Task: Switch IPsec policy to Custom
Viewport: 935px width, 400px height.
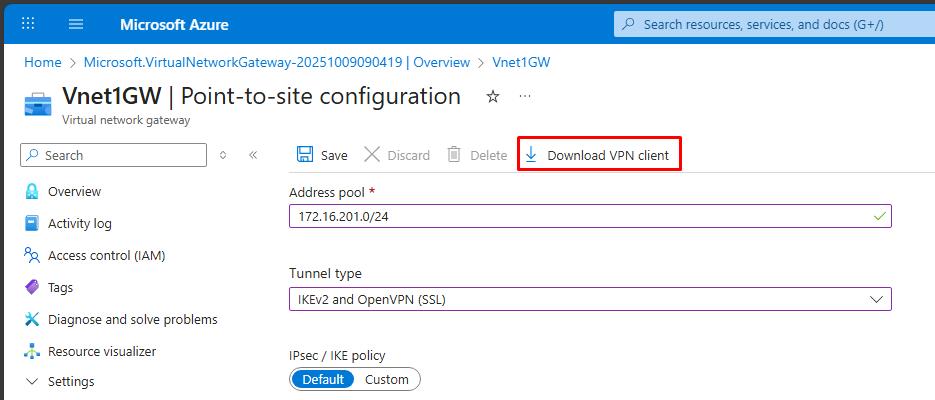Action: [x=386, y=379]
